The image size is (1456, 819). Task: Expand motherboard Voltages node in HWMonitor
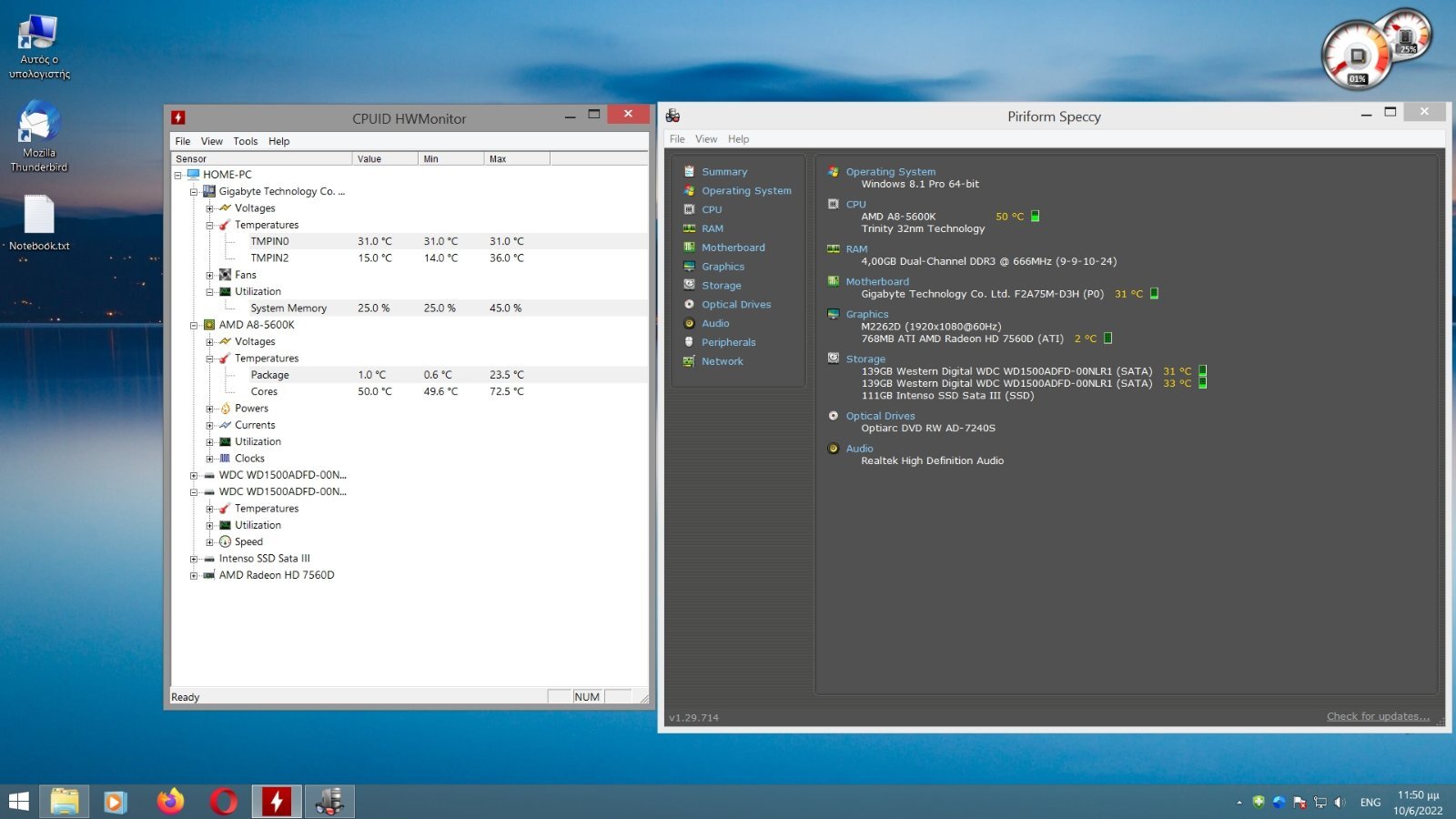click(210, 208)
